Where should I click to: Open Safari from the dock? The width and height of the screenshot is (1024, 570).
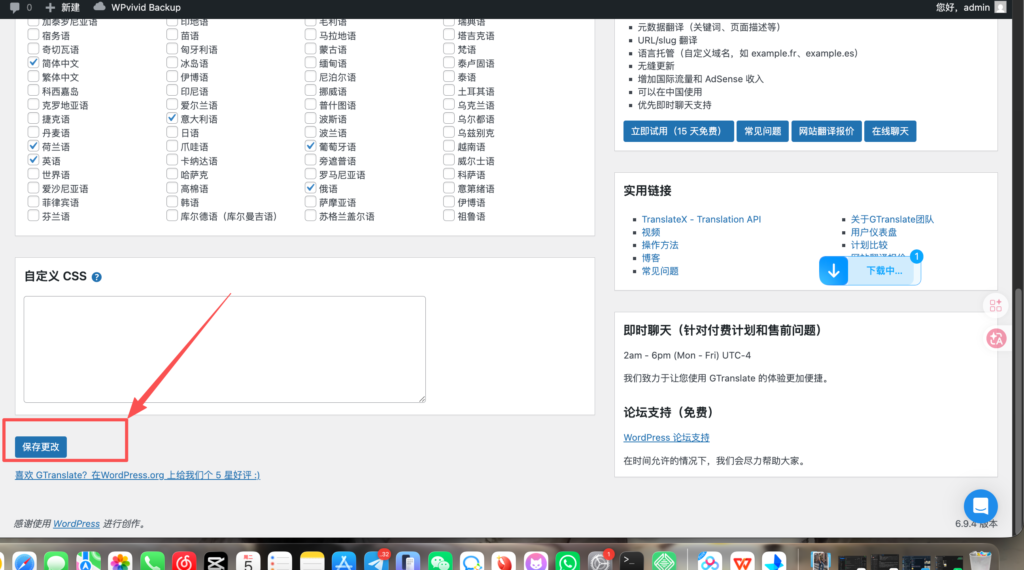tap(24, 562)
